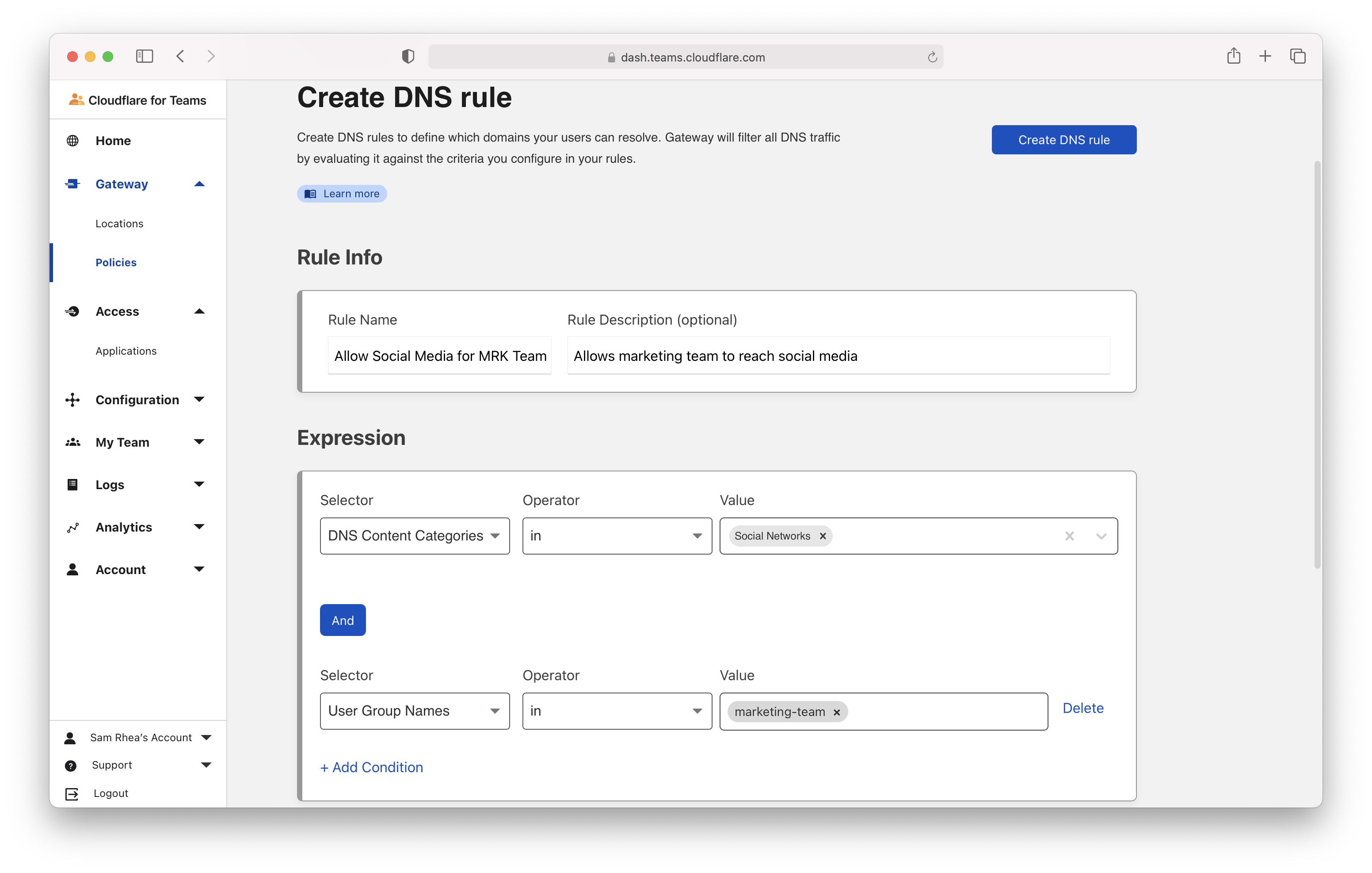Open the Applications item under Access

[x=126, y=351]
